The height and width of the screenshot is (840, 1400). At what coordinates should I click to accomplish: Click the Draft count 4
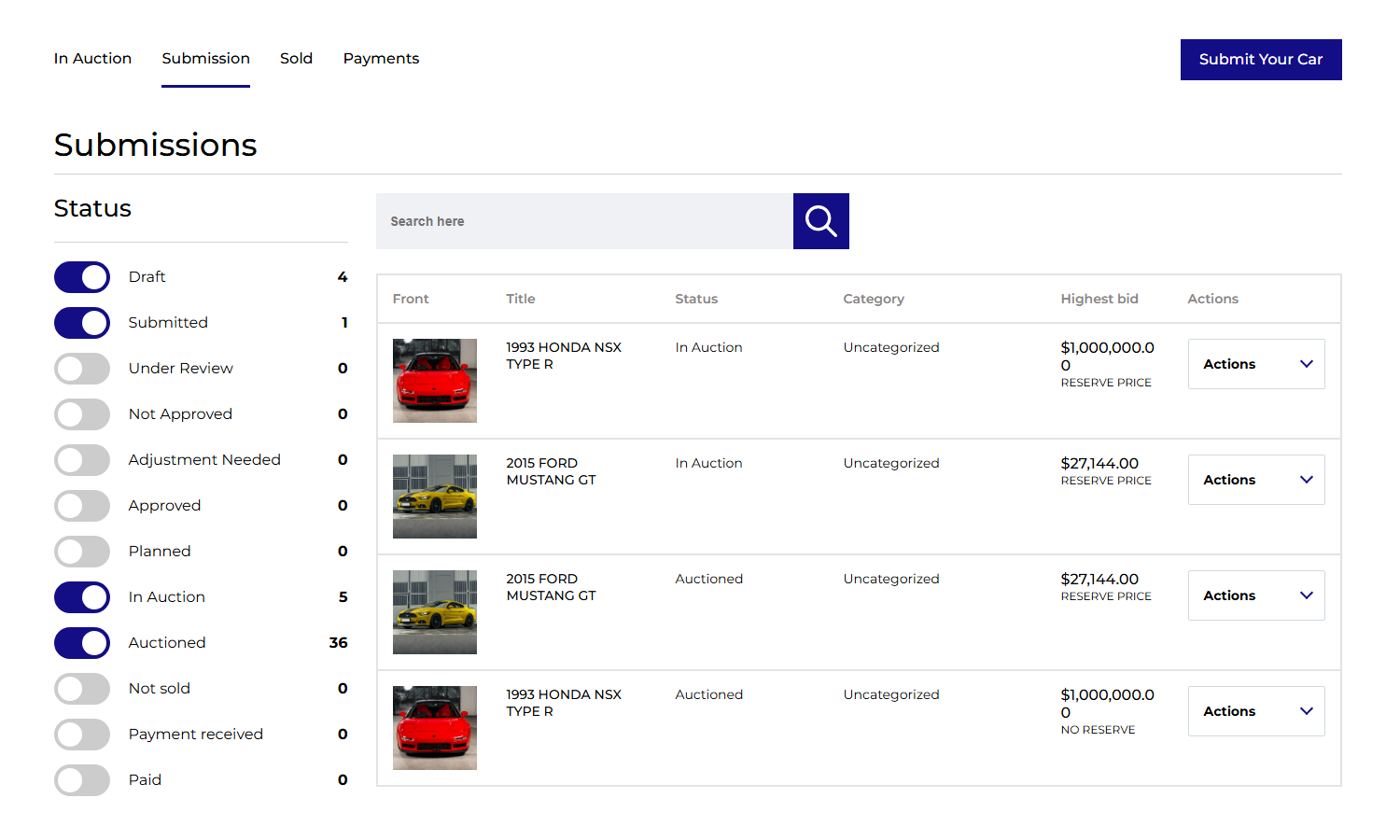343,277
